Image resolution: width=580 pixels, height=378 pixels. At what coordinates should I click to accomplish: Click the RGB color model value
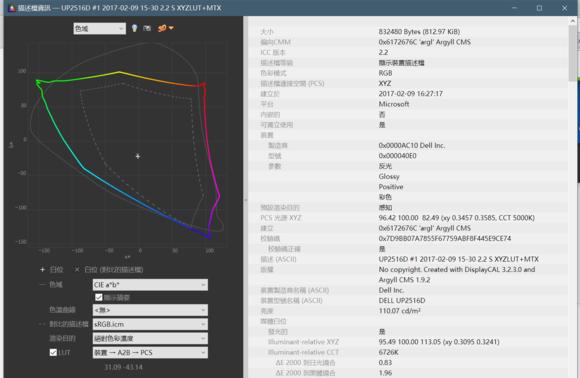point(385,73)
